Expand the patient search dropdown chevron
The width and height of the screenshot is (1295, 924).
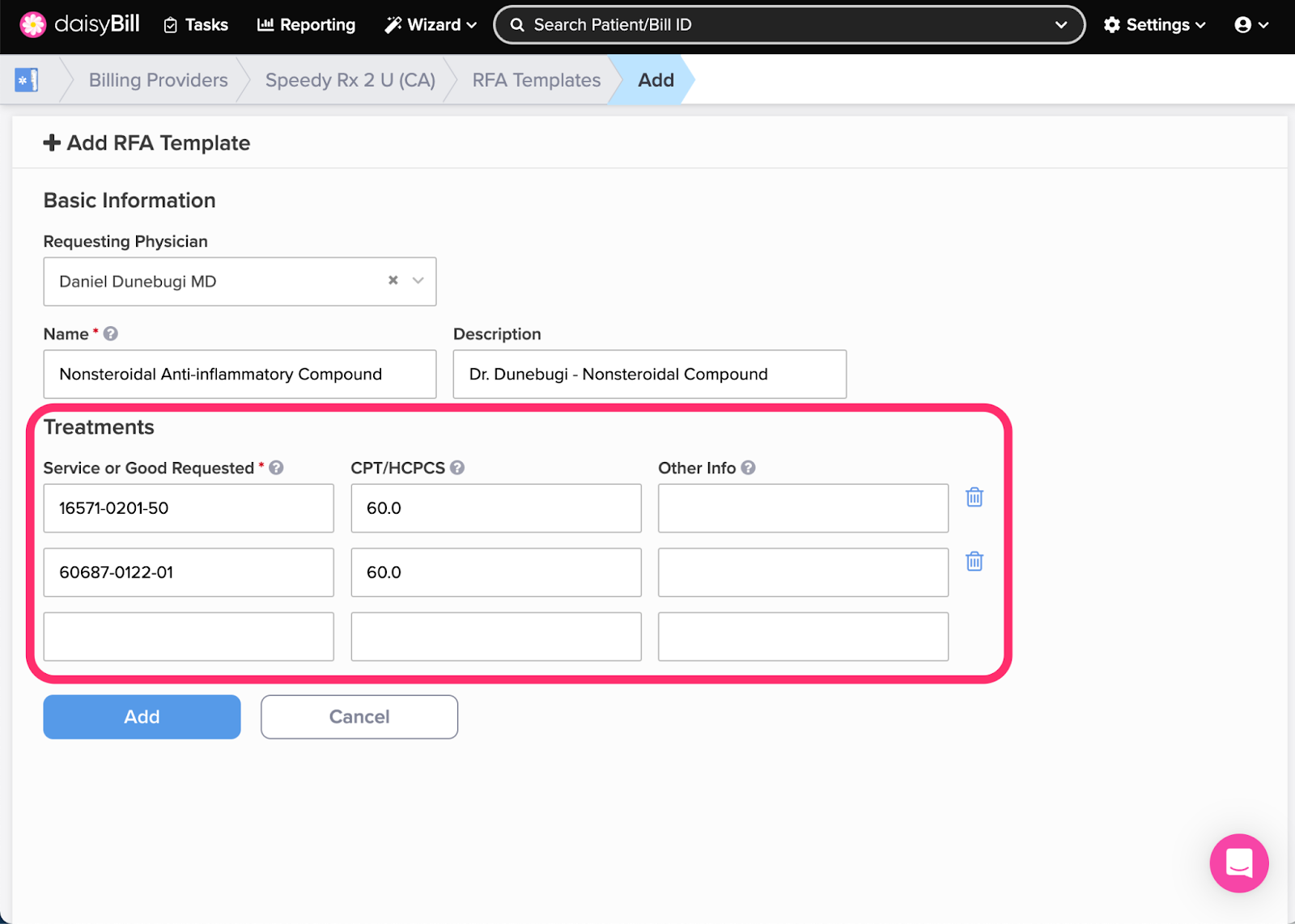pyautogui.click(x=1061, y=24)
